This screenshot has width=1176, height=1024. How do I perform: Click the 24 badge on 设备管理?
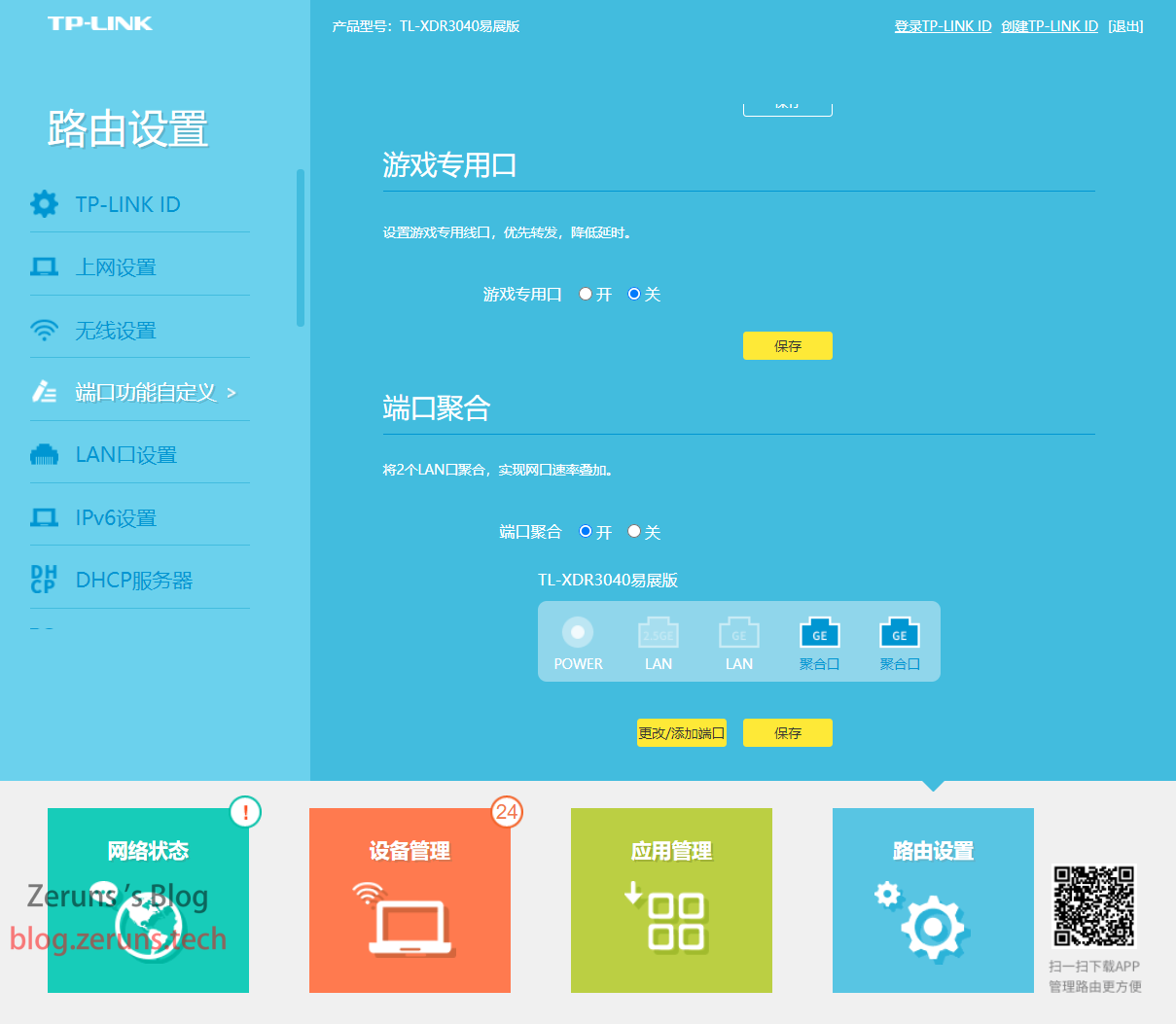coord(507,812)
